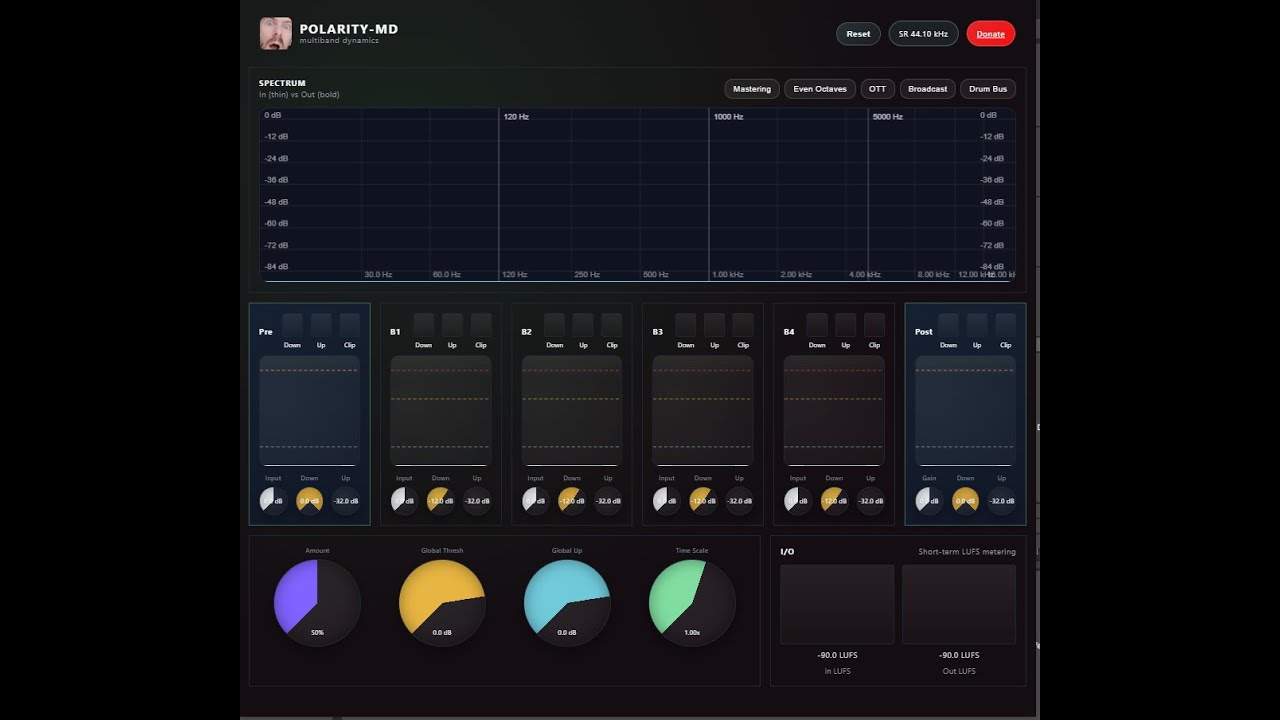Click the Post Up knob
This screenshot has width=1280, height=720.
[x=1001, y=500]
